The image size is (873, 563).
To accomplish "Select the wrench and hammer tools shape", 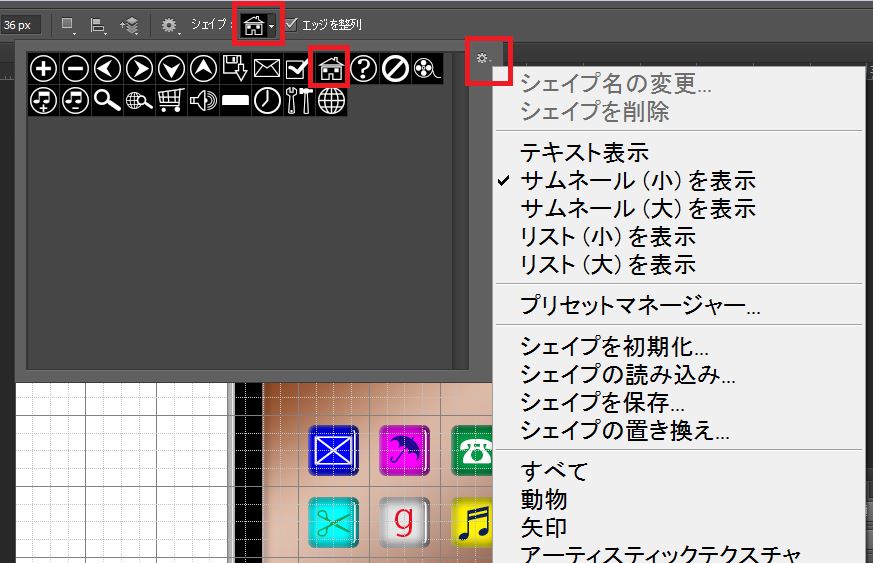I will pyautogui.click(x=299, y=101).
